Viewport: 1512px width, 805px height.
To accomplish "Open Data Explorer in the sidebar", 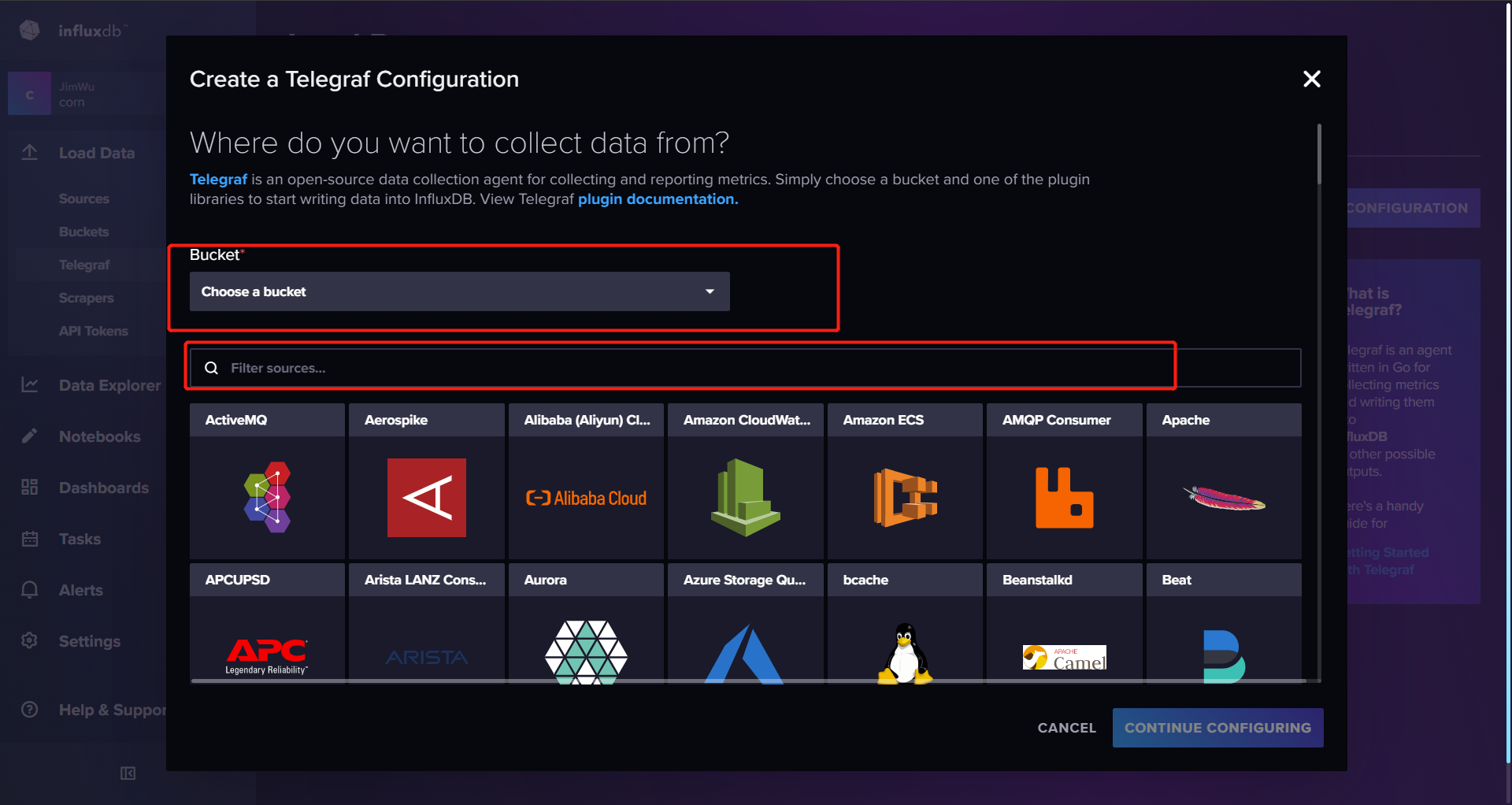I will coord(109,385).
